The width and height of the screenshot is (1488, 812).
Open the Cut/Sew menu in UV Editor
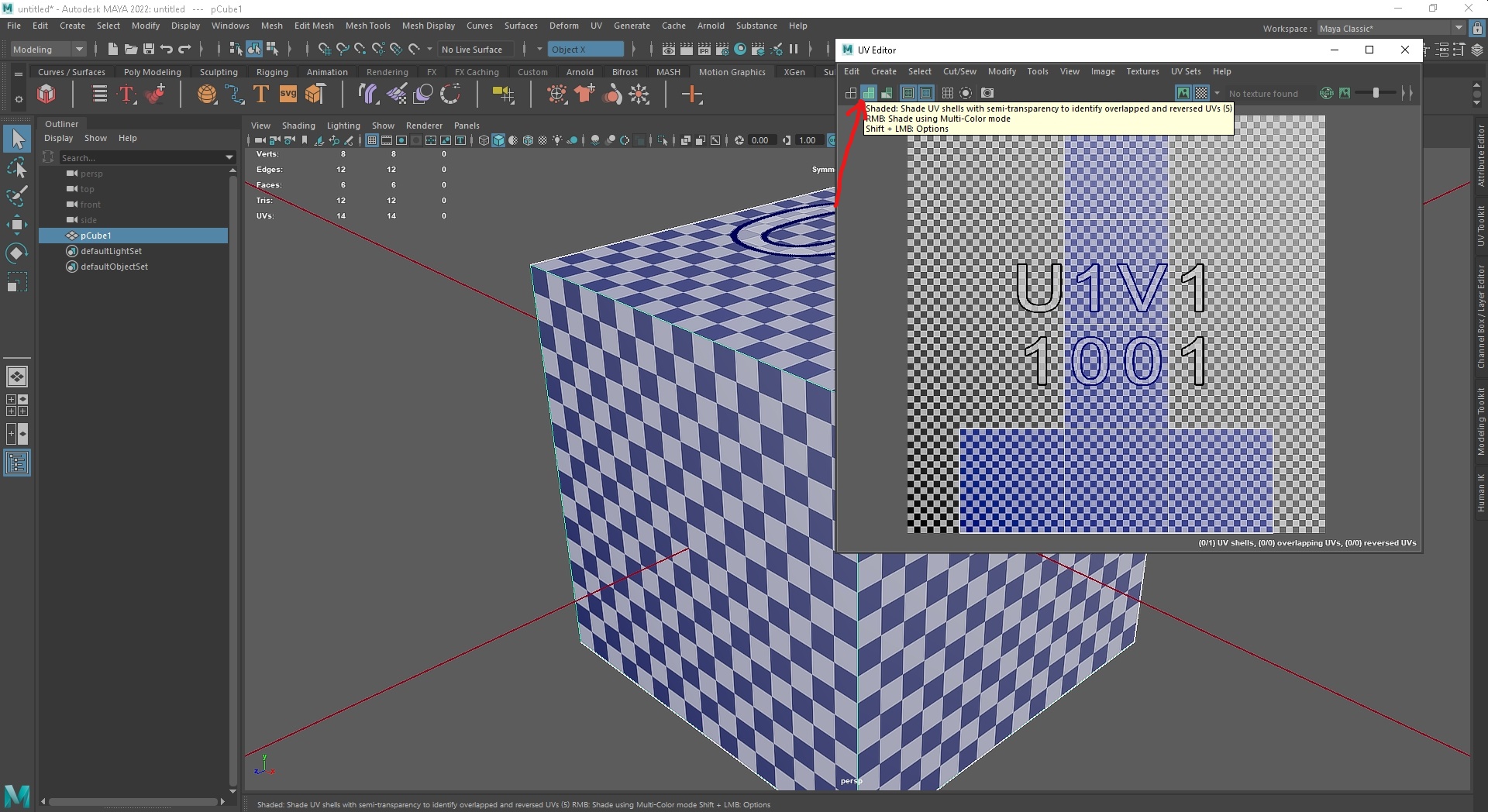click(959, 71)
